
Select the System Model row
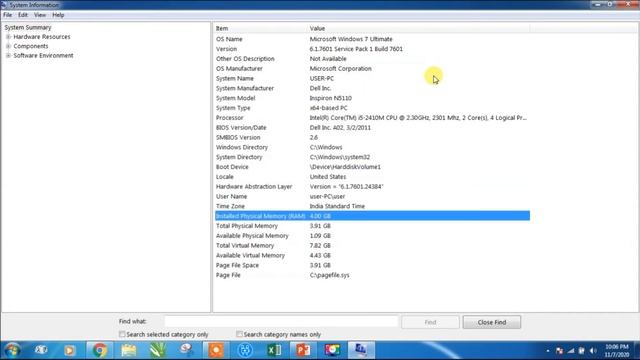click(x=372, y=98)
